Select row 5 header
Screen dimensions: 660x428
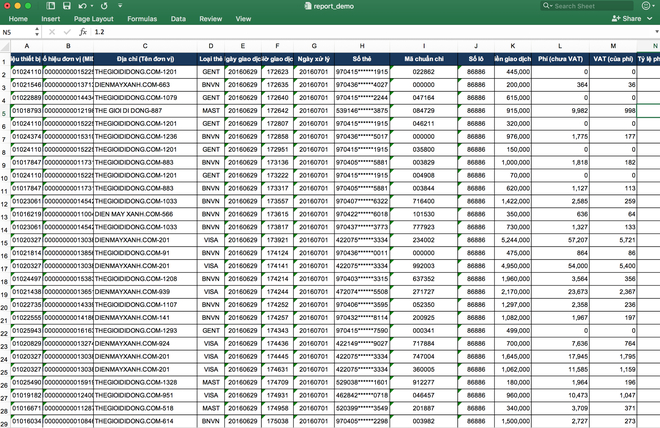(6, 111)
